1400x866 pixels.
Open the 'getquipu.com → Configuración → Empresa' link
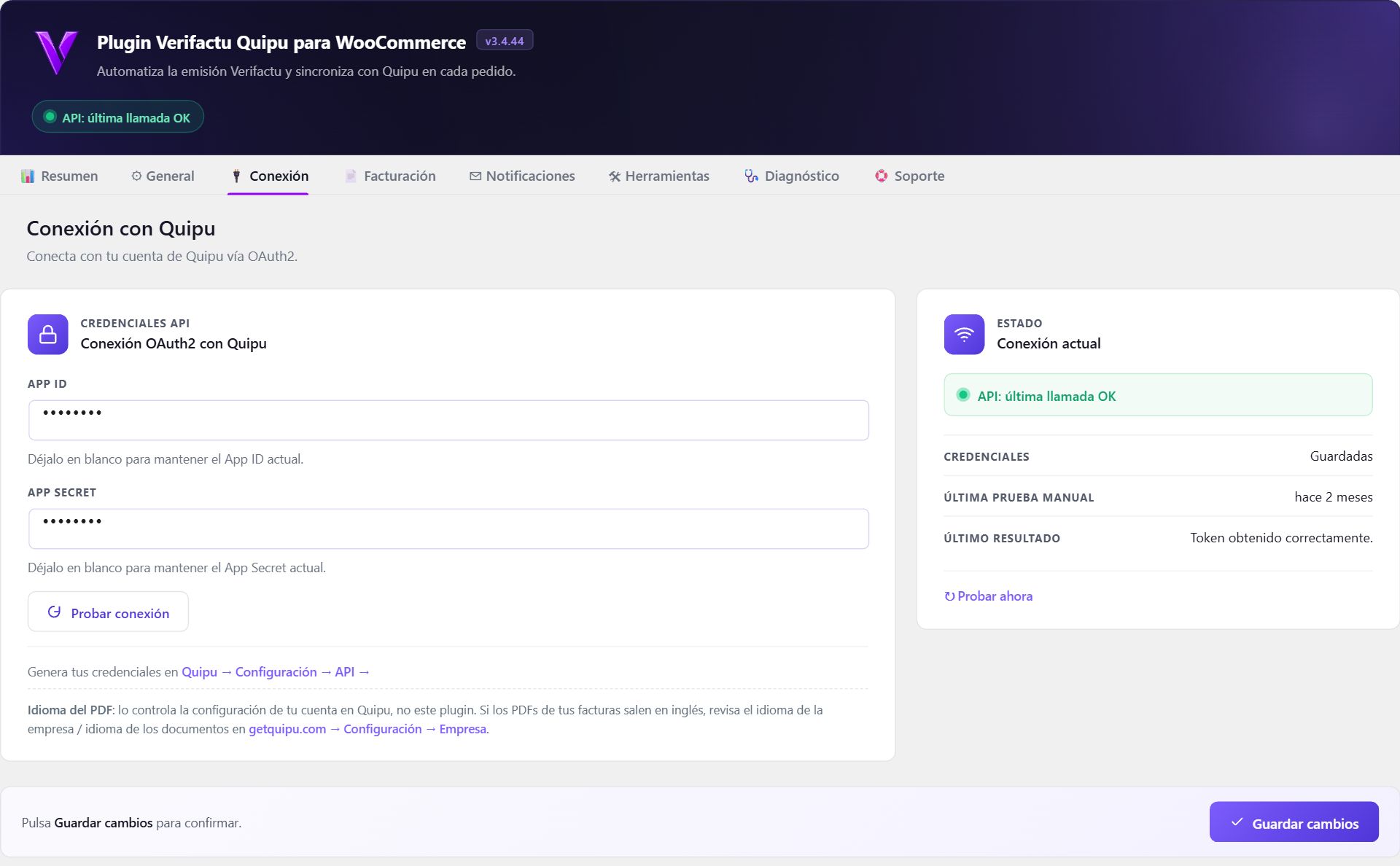(x=367, y=729)
